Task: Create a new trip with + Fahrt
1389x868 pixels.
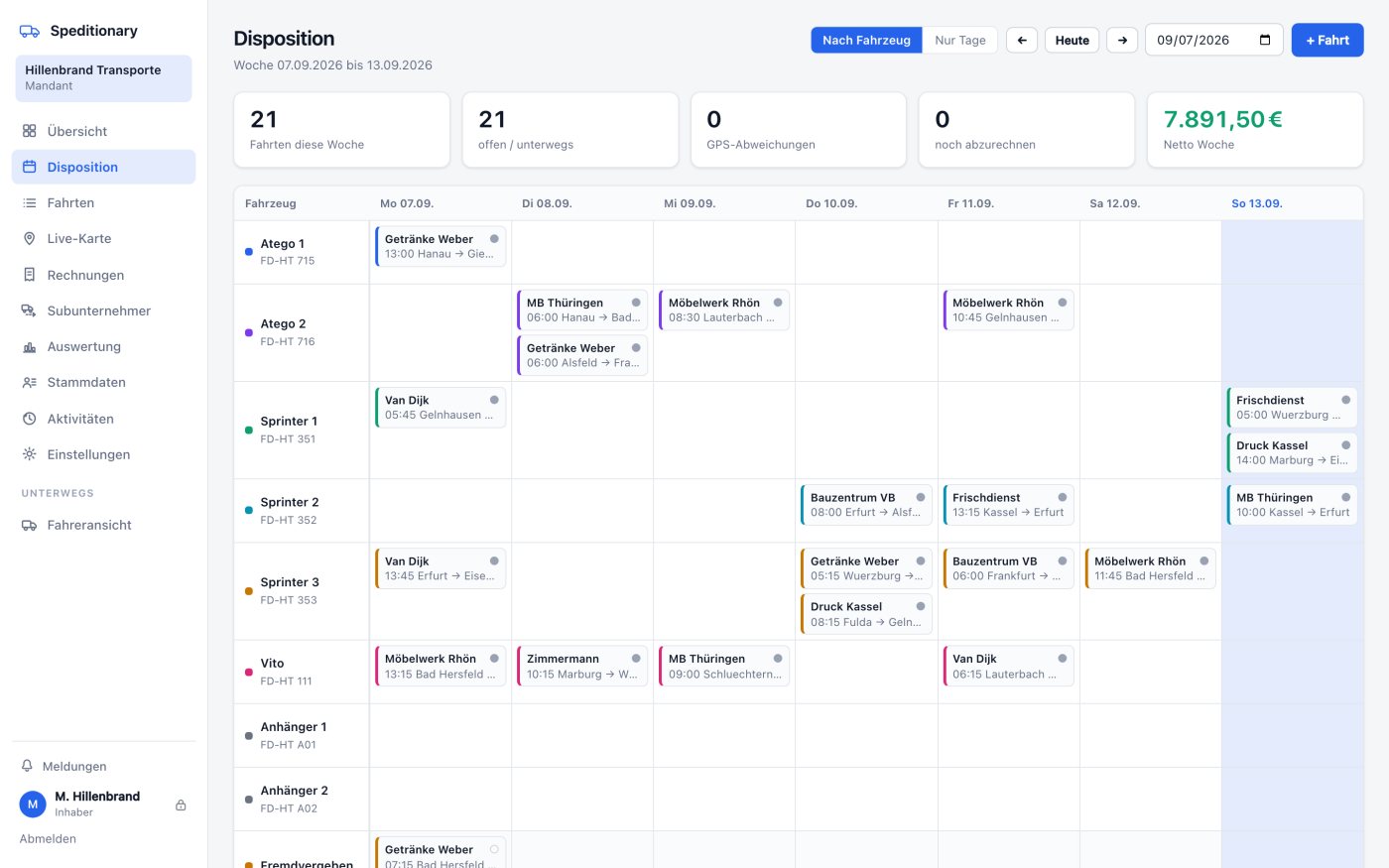Action: 1327,40
